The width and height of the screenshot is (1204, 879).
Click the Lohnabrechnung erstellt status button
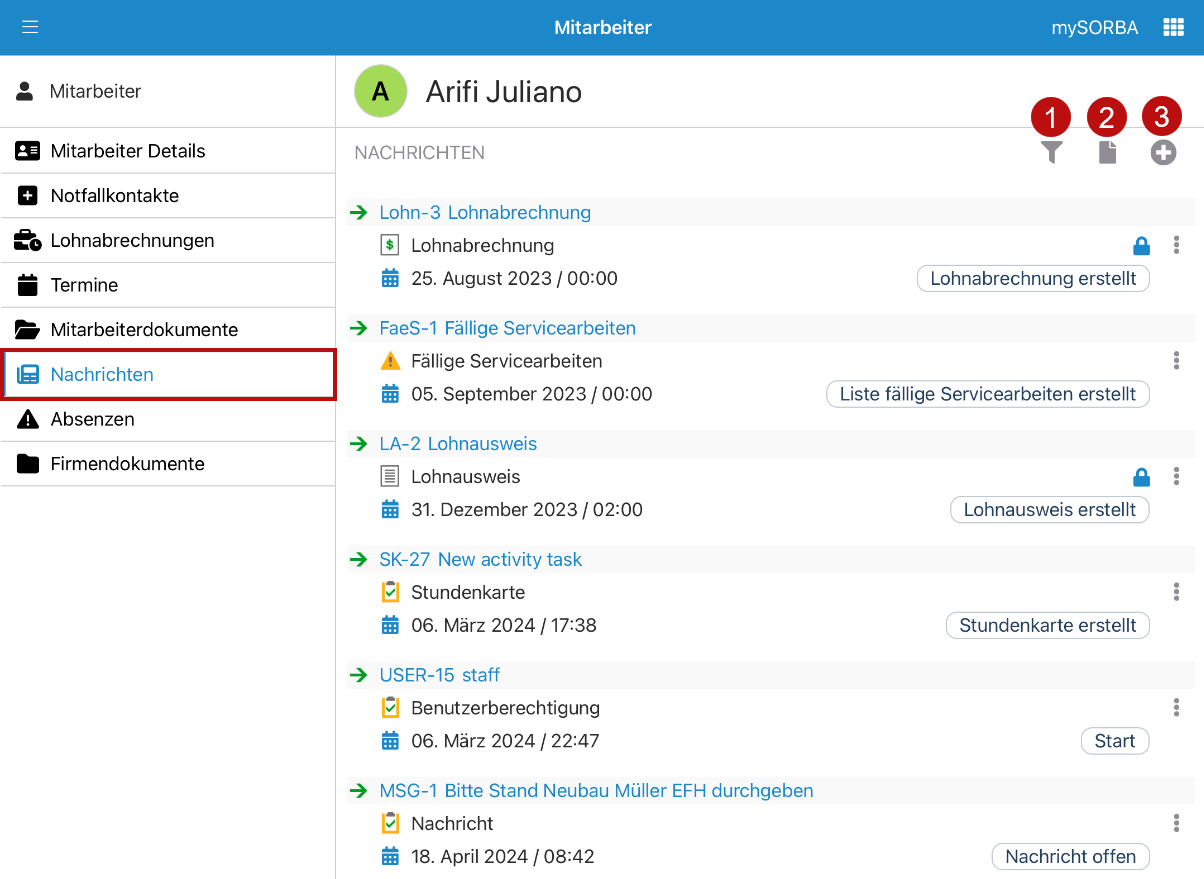[x=1033, y=279]
